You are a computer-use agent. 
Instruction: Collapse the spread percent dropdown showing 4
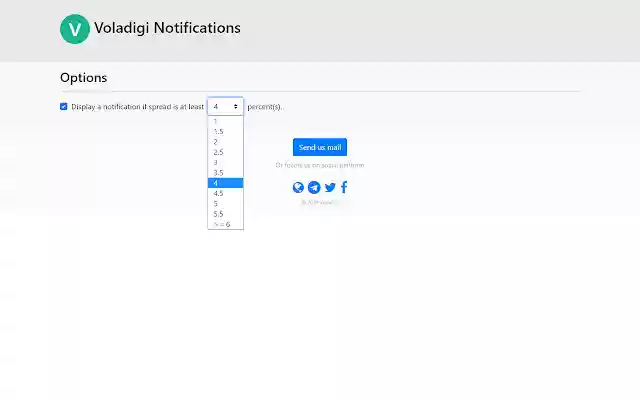(225, 107)
